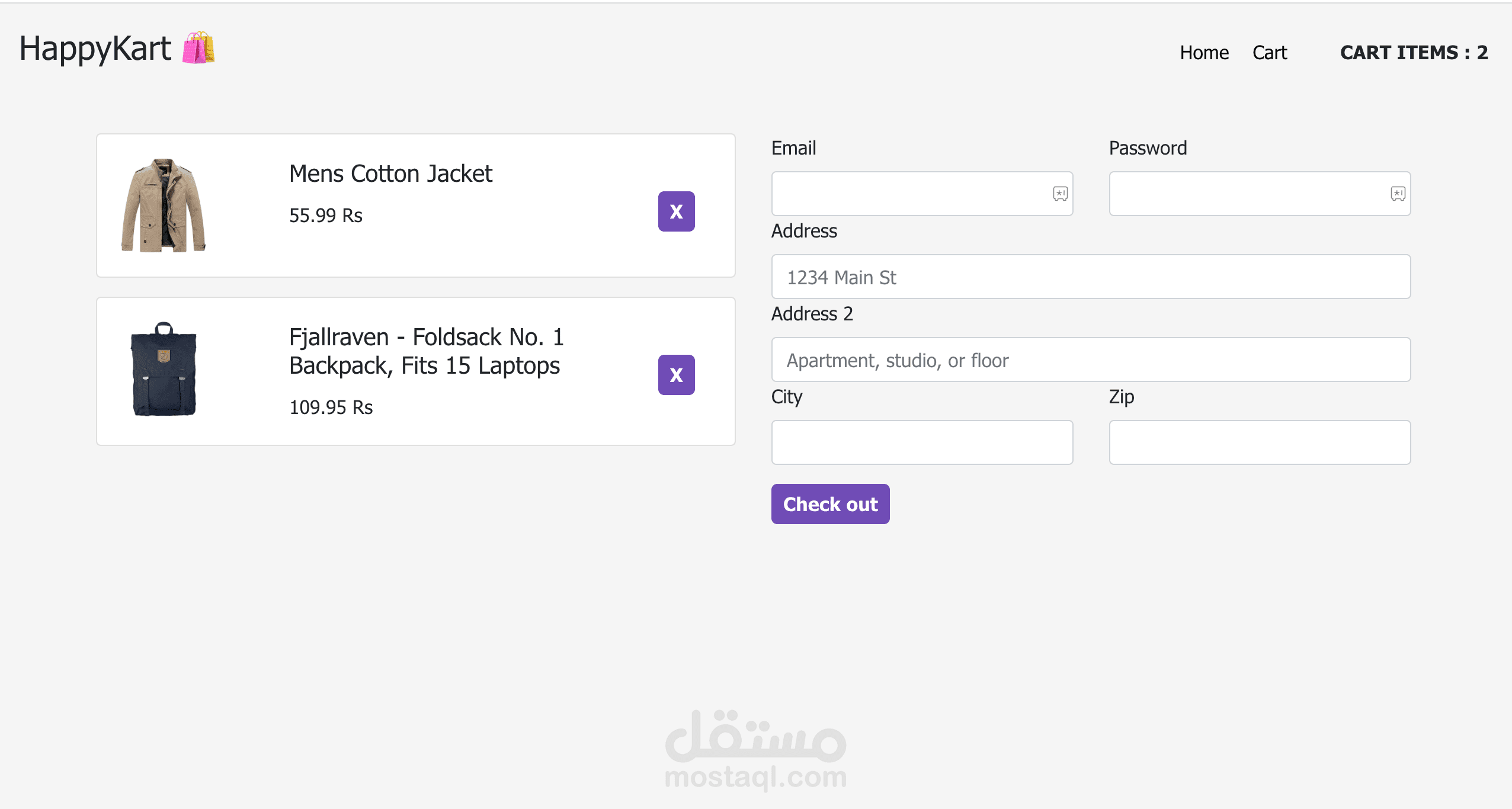Click the Mens Cotton Jacket title
Image resolution: width=1512 pixels, height=809 pixels.
(x=390, y=174)
